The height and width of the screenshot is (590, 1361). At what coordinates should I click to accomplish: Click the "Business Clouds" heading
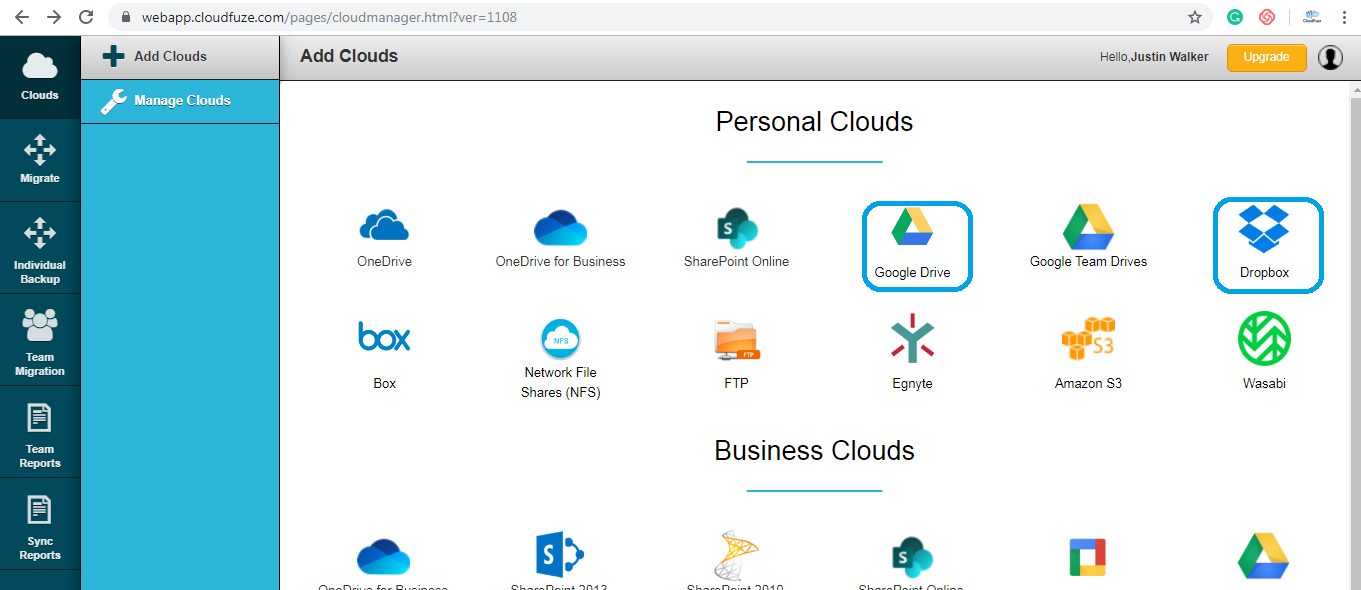[x=814, y=451]
